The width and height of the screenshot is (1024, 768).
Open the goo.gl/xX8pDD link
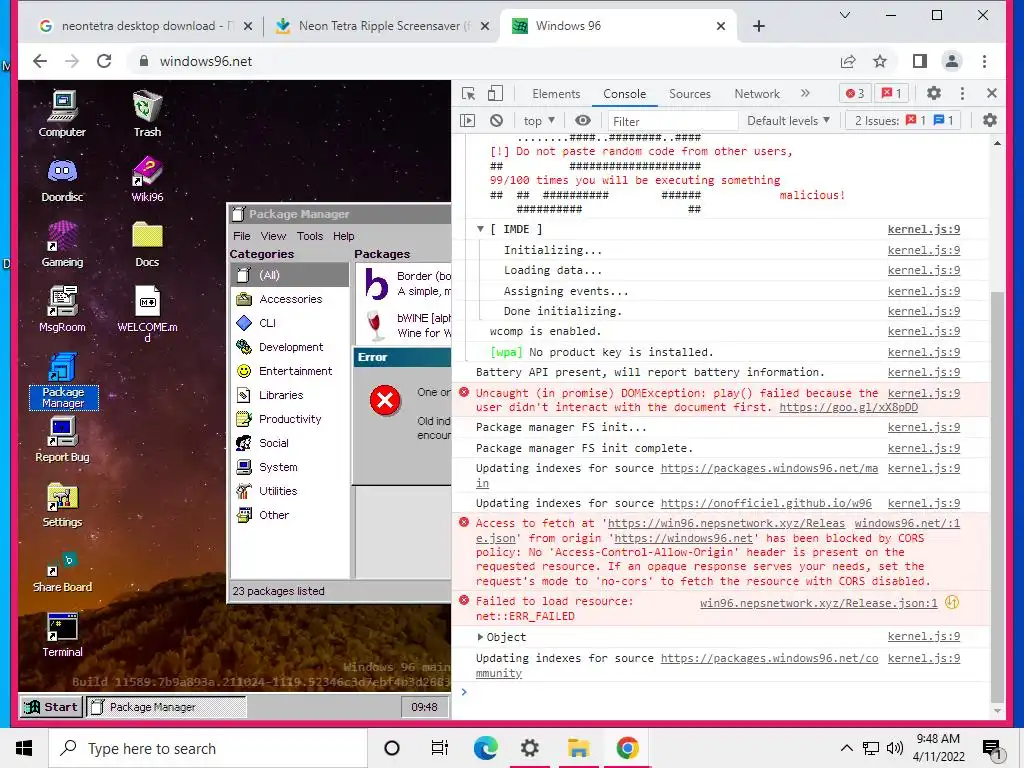point(848,408)
